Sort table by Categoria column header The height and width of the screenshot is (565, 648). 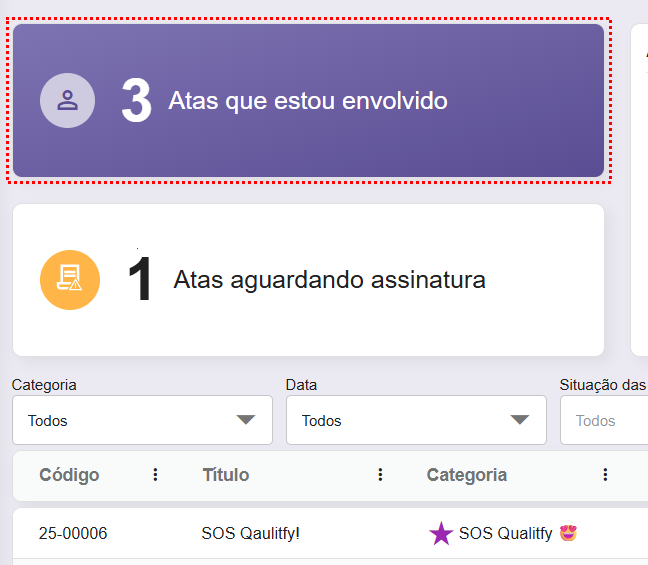tap(466, 475)
